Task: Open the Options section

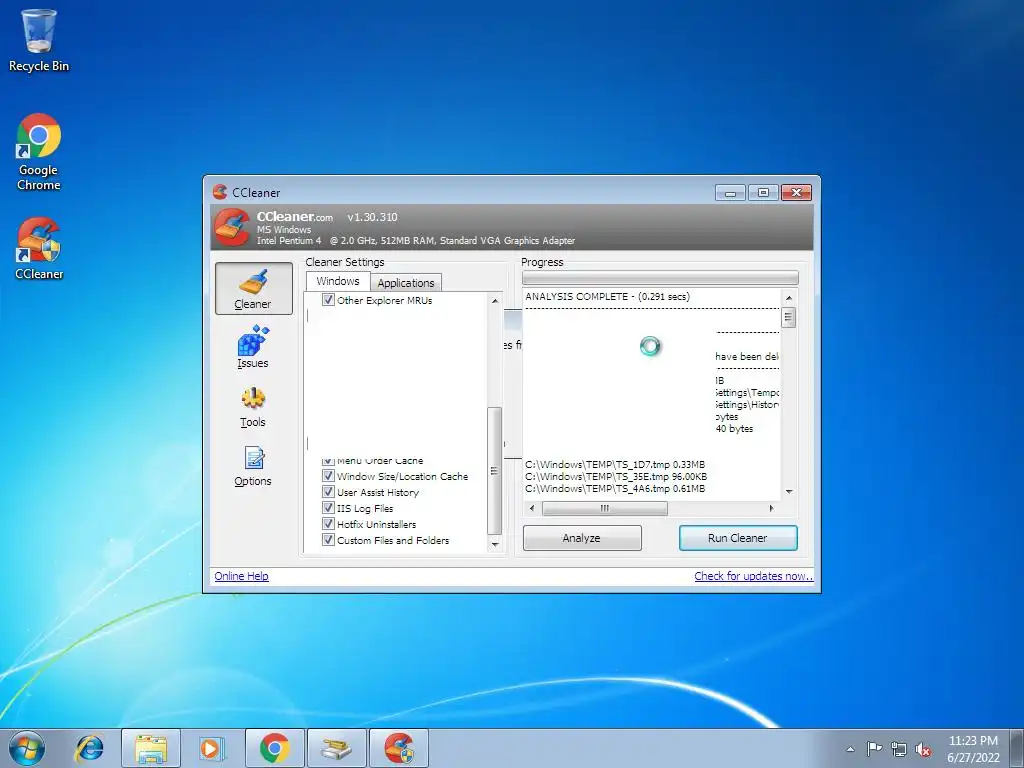Action: pos(253,466)
